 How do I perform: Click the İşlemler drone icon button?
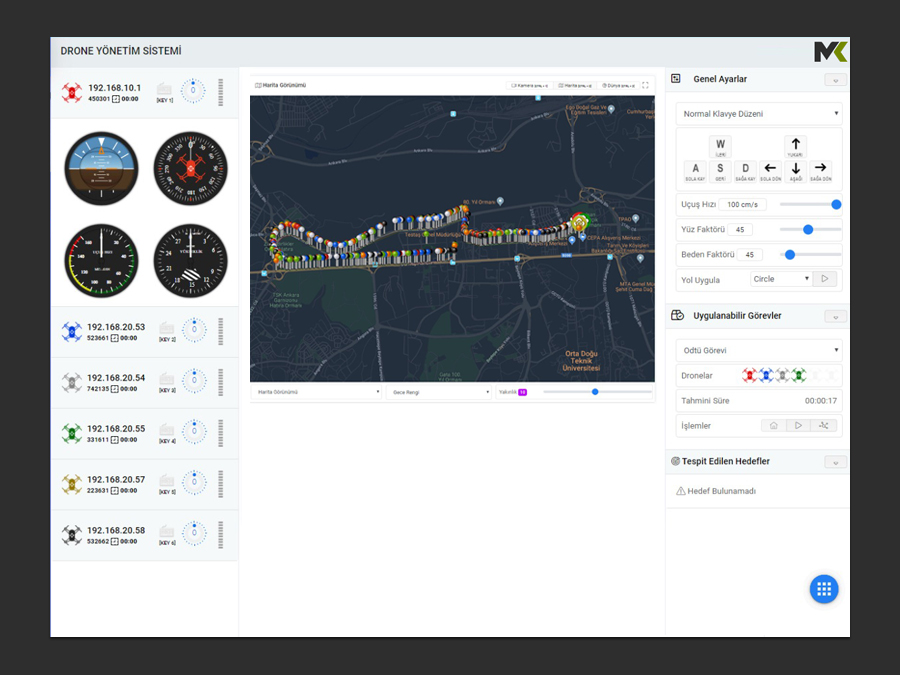click(x=824, y=426)
